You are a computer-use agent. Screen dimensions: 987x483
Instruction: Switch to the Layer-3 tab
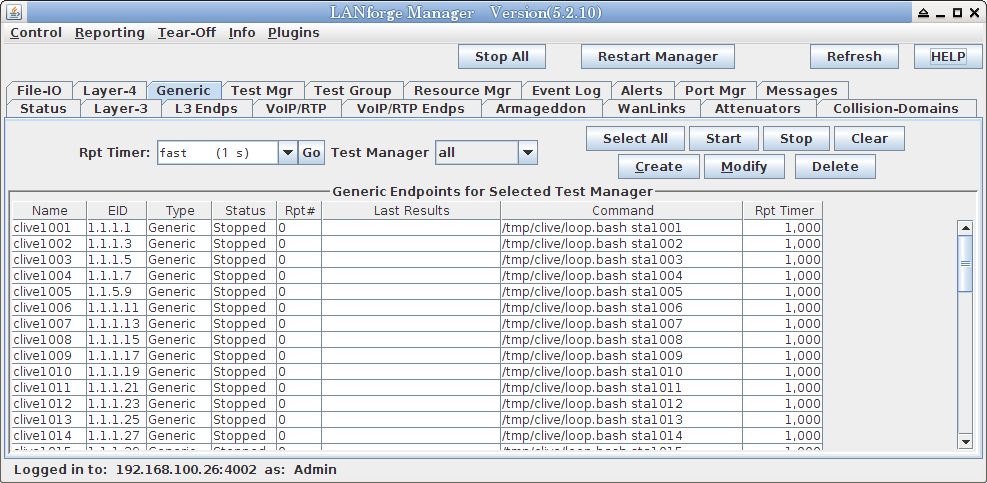pyautogui.click(x=121, y=108)
